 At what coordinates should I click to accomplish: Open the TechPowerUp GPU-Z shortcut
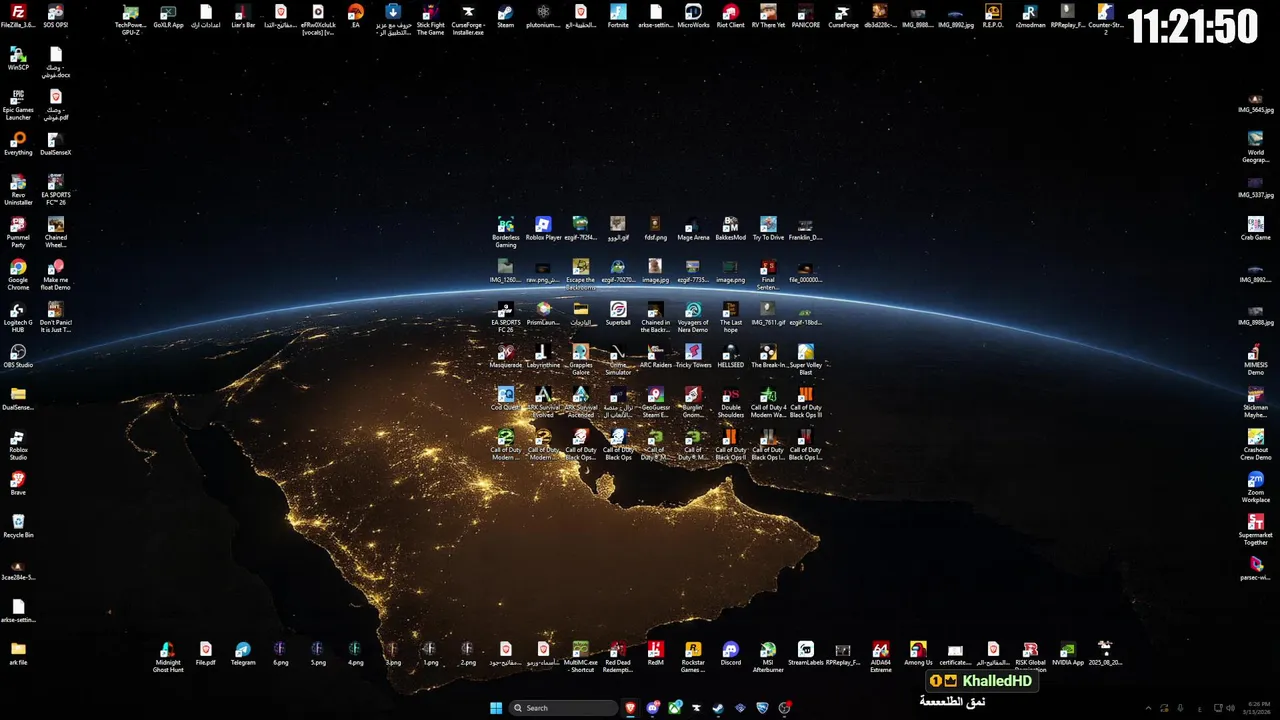pos(131,20)
